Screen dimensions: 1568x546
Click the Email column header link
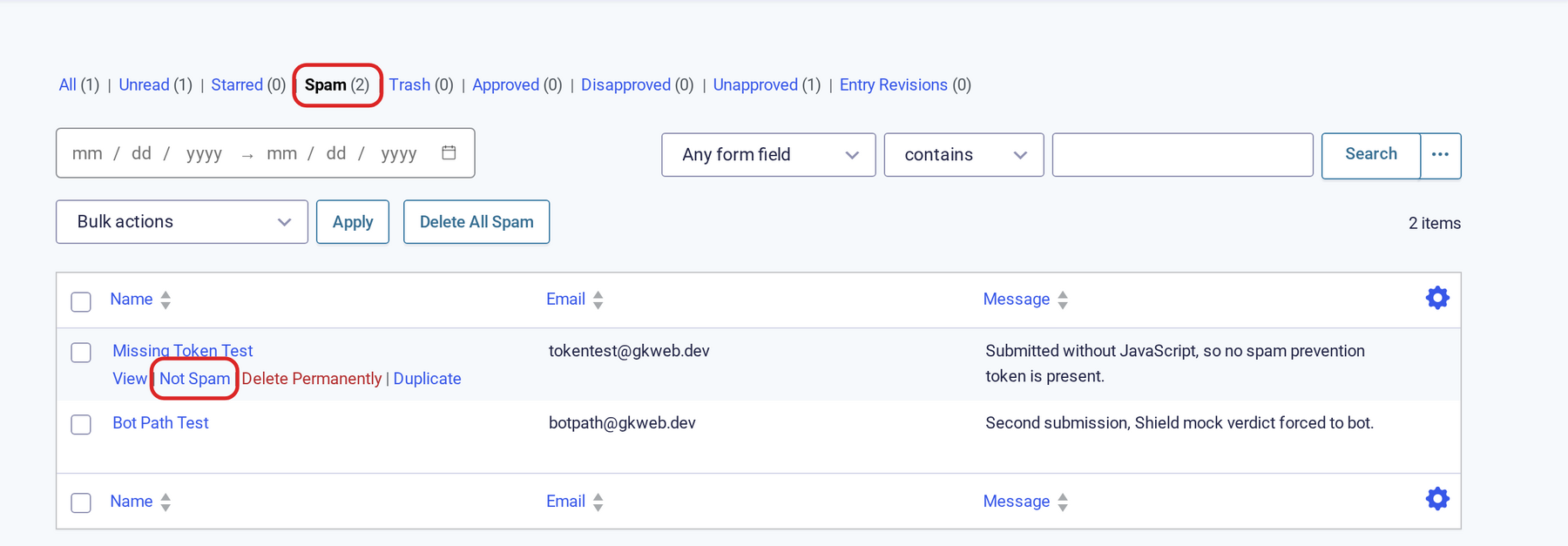click(x=565, y=300)
